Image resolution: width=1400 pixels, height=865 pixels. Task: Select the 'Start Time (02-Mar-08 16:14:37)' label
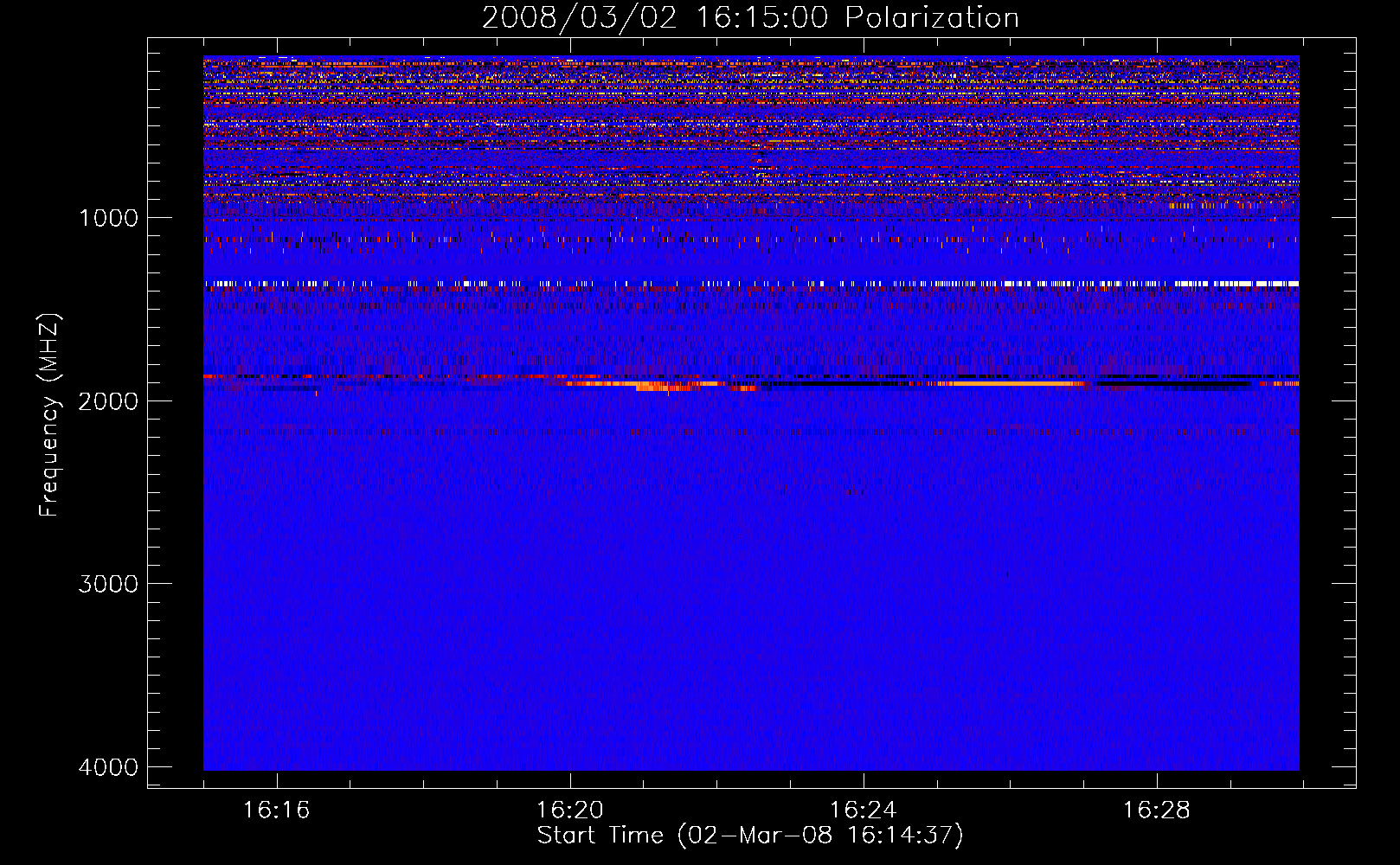point(750,836)
